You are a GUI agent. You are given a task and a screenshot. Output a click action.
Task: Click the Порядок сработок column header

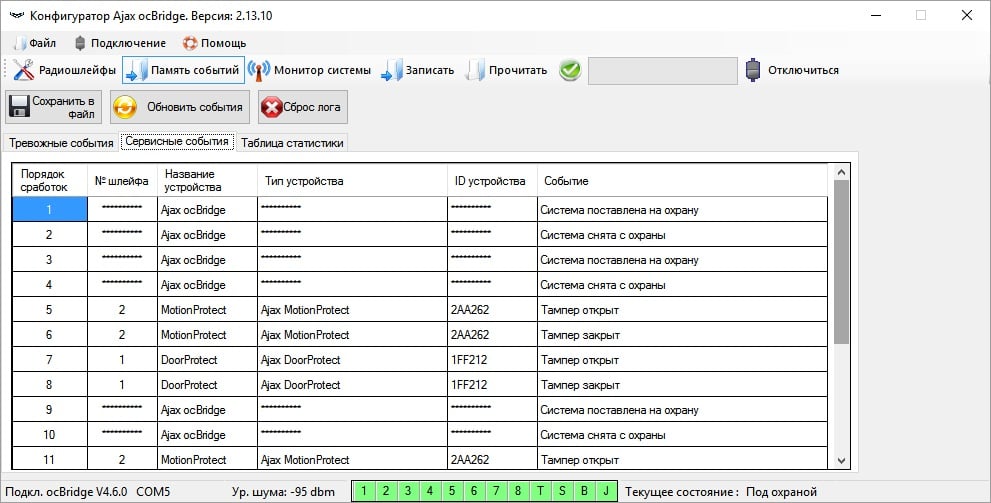(50, 180)
